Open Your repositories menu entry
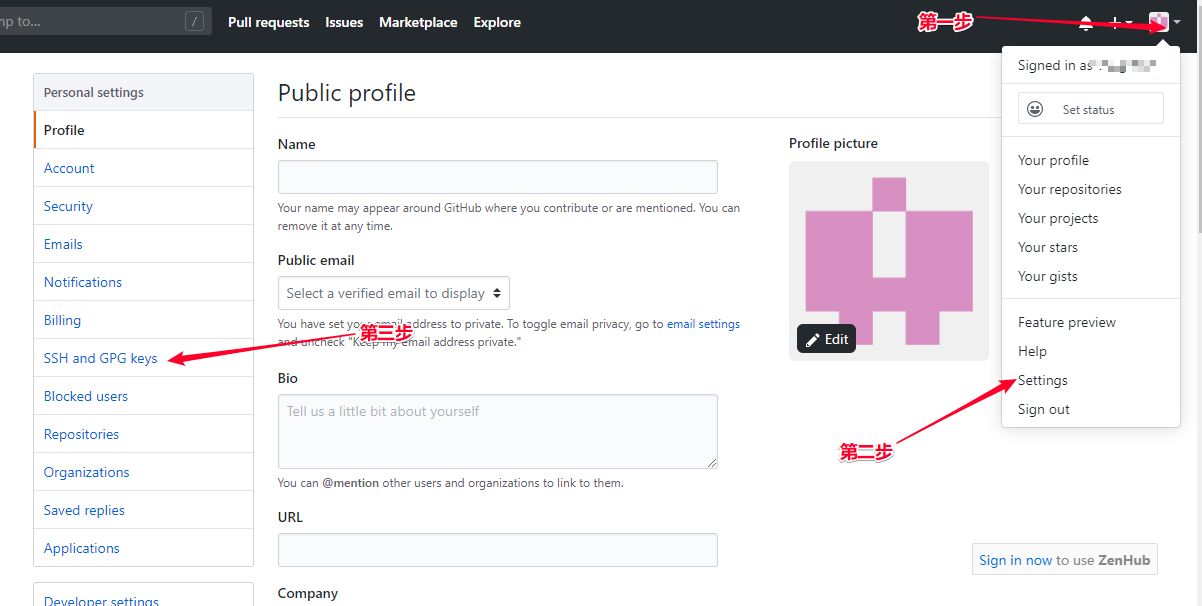The image size is (1202, 606). [x=1069, y=189]
